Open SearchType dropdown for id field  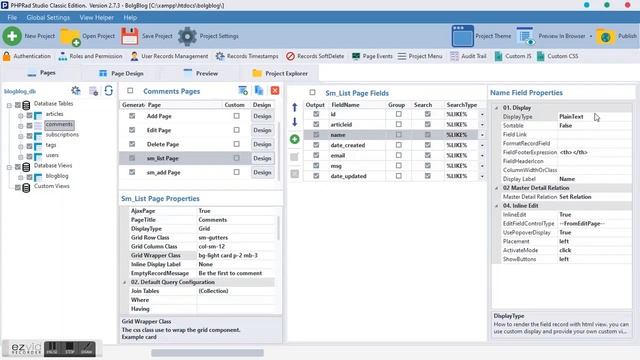tap(482, 114)
